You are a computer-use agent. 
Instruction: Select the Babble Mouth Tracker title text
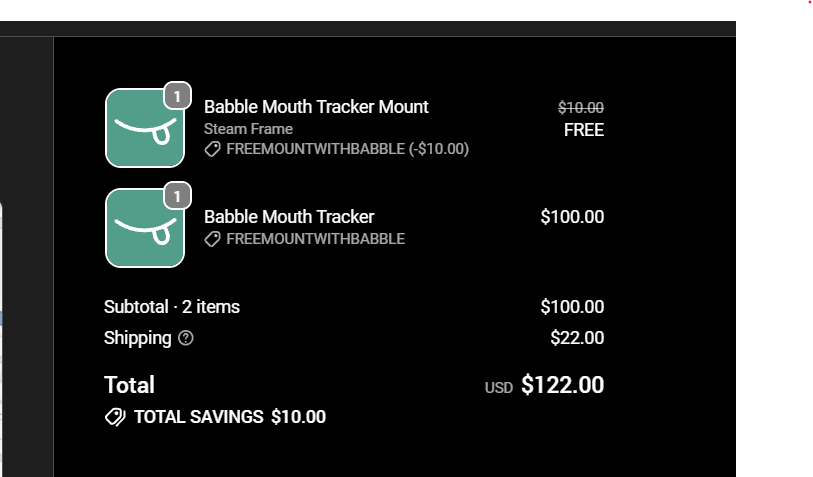point(289,217)
